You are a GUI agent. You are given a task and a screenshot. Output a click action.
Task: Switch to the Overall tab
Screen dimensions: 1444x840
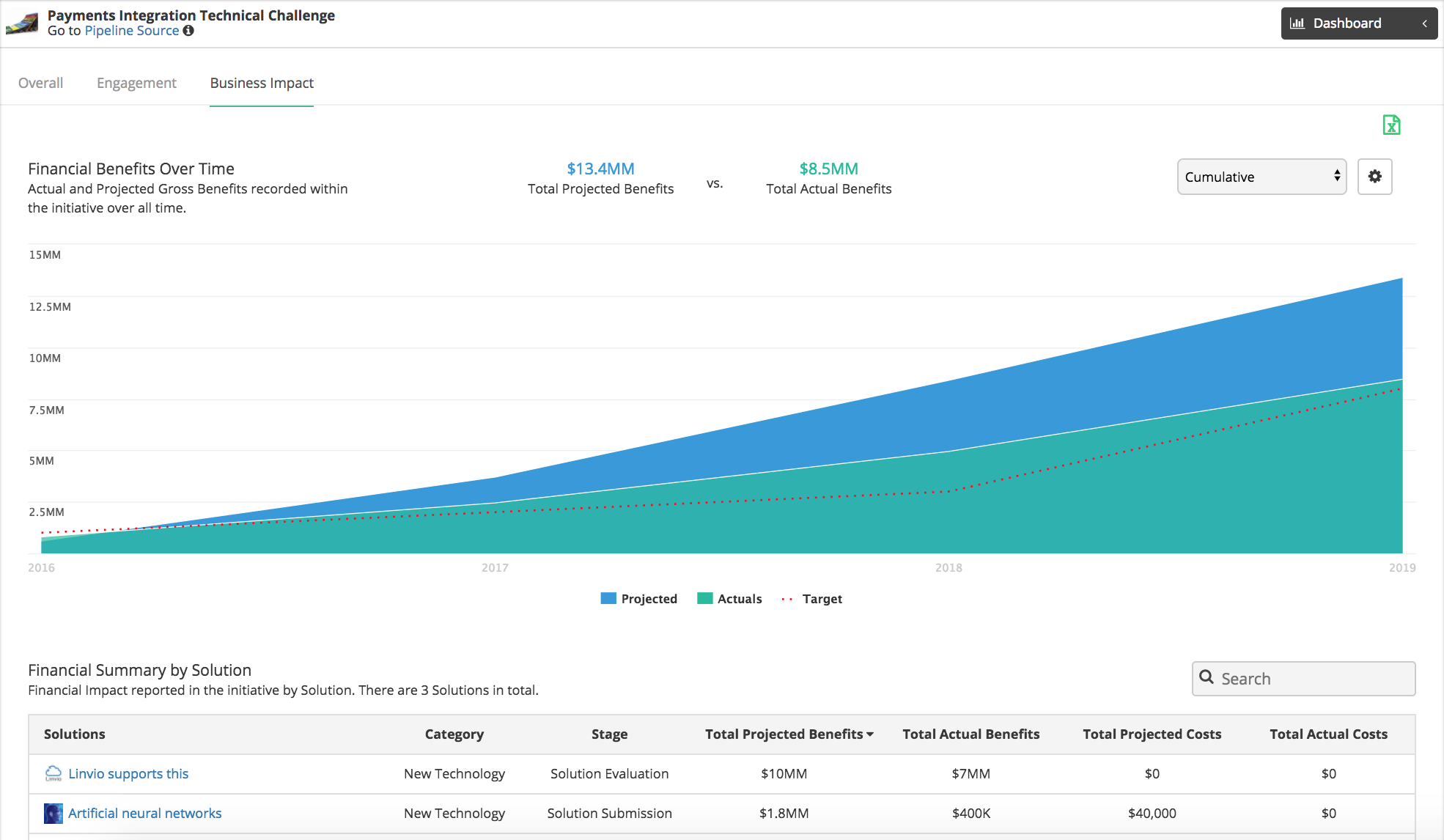click(41, 83)
